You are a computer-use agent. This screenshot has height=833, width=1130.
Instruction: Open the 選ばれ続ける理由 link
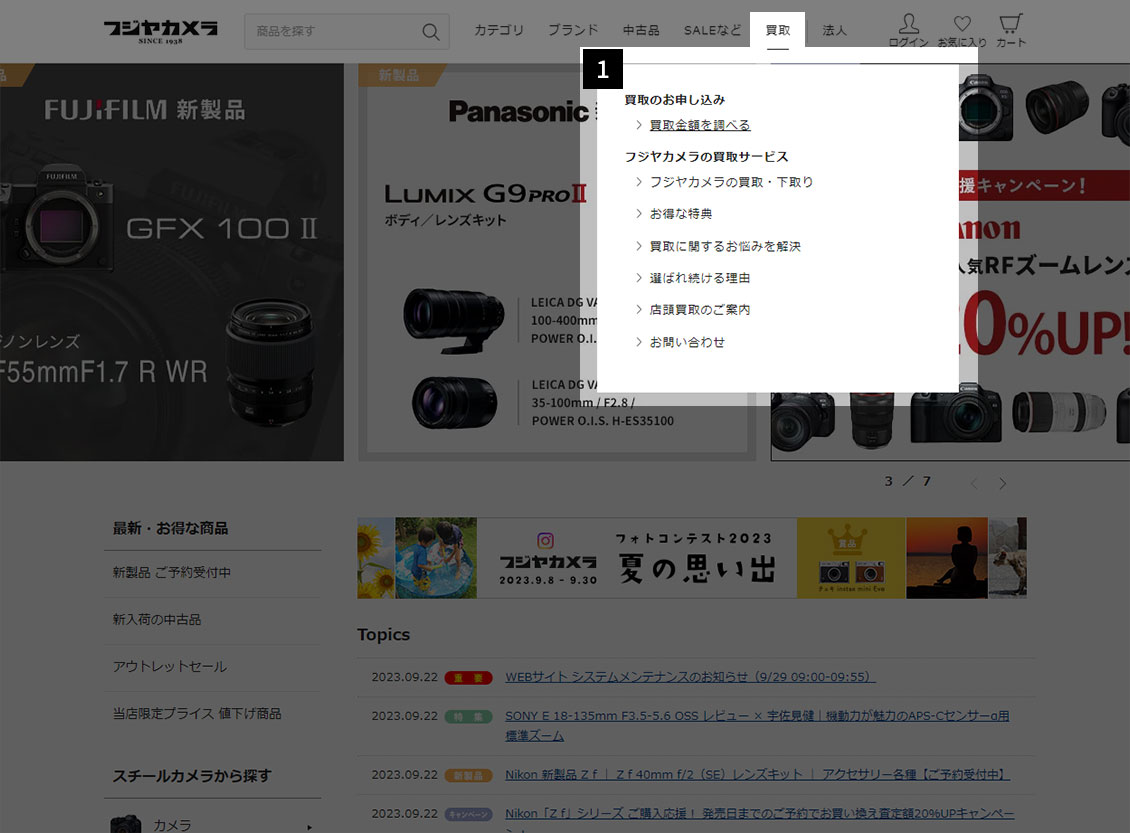click(x=700, y=278)
